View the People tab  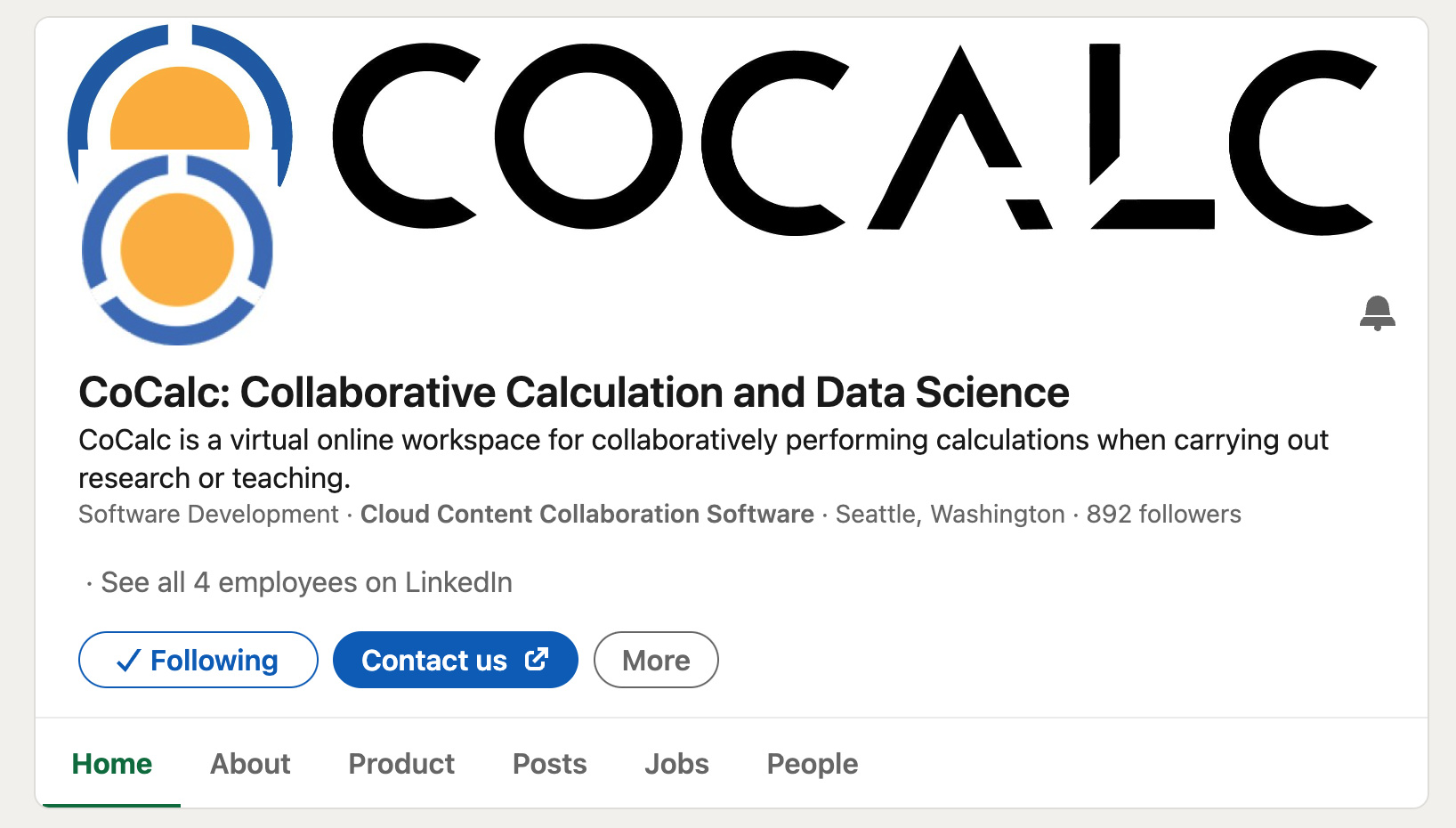pyautogui.click(x=812, y=764)
